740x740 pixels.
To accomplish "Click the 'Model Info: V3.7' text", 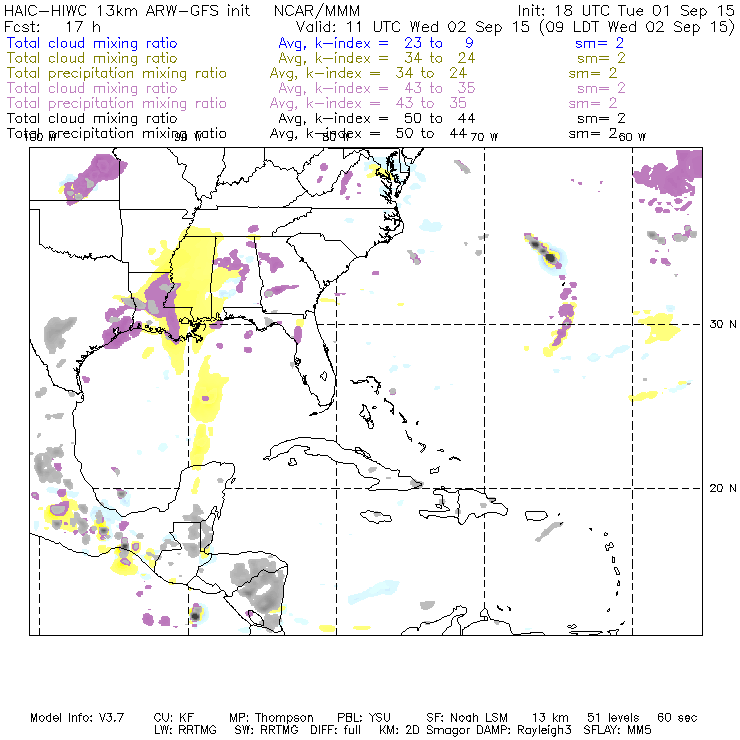I will pos(77,718).
